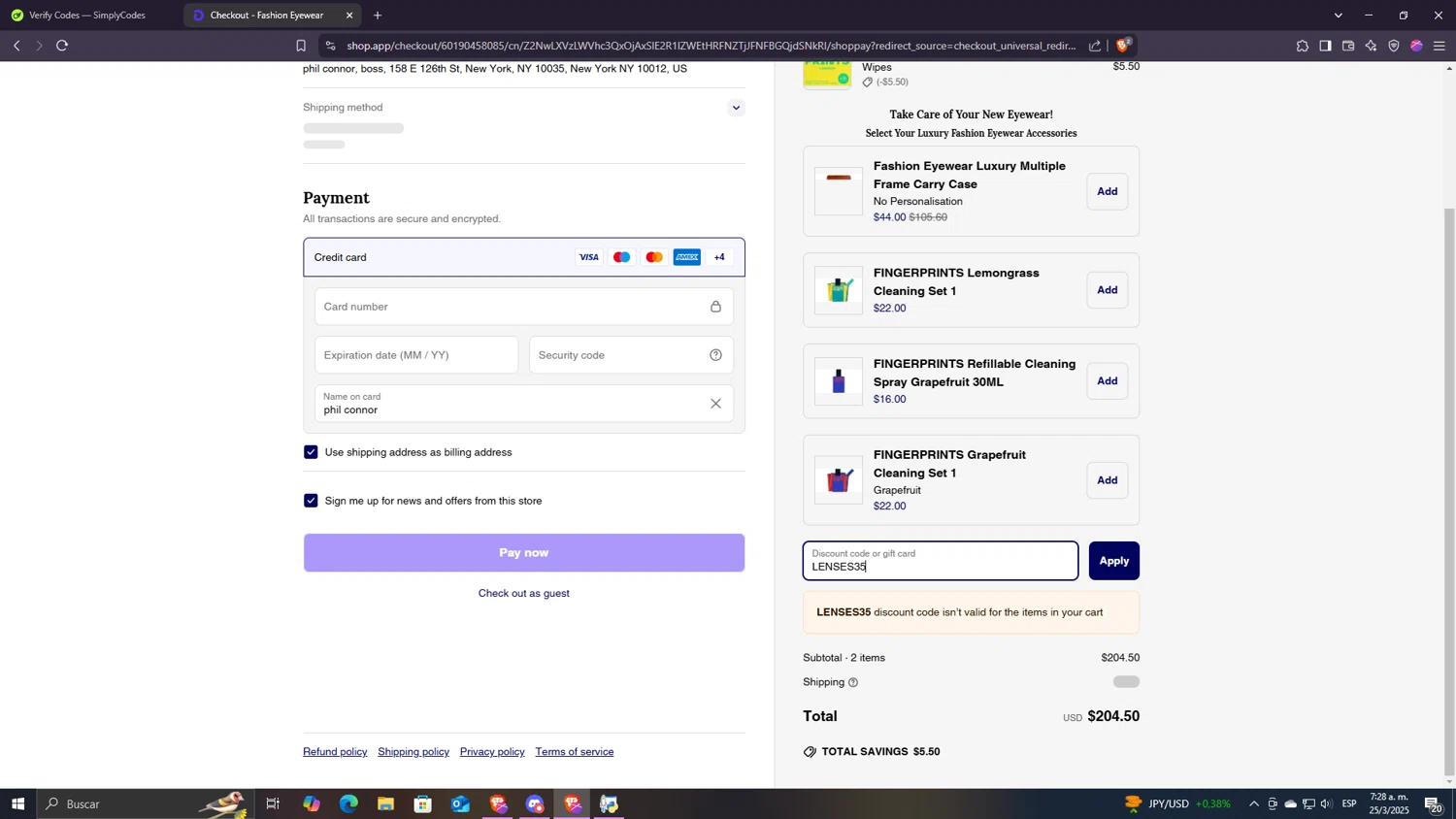Screen dimensions: 1456x819
Task: Open the Brave Wallet icon
Action: 1348,46
